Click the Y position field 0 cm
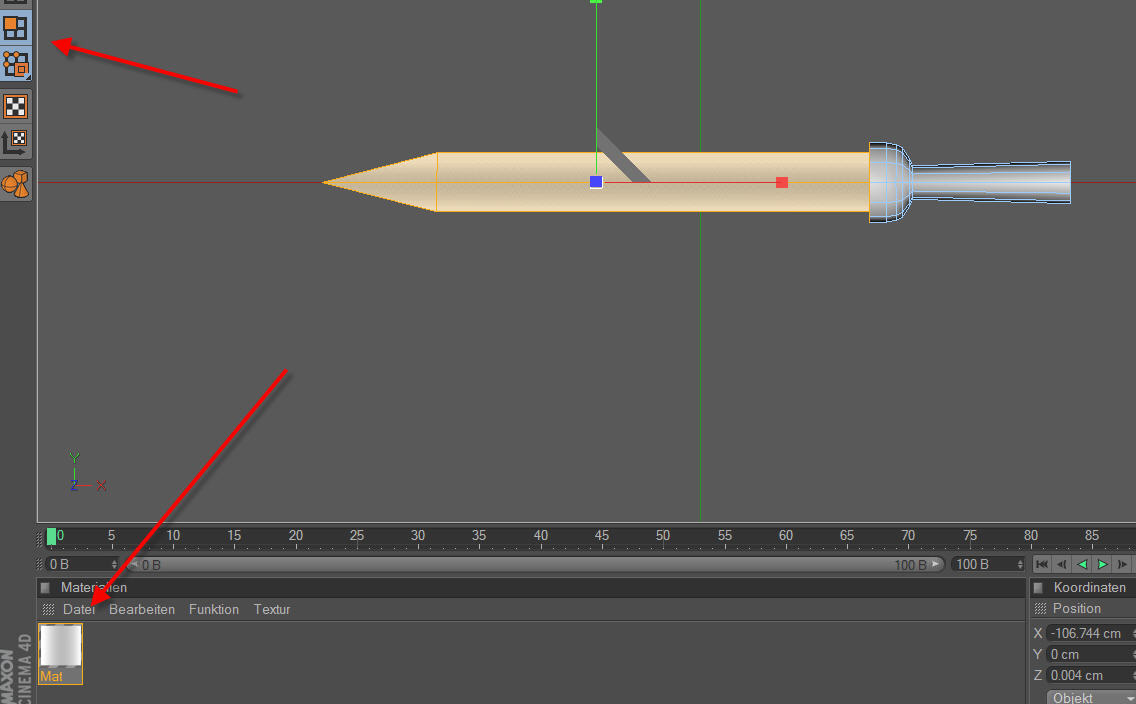The image size is (1136, 704). [x=1090, y=654]
